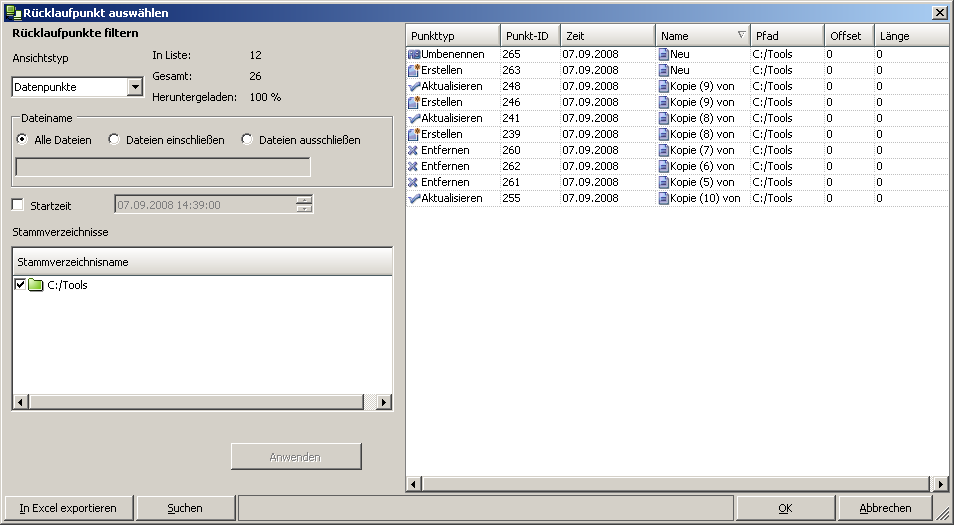Viewport: 954px width, 525px height.
Task: Sort by the Punkttyp column header
Action: click(x=453, y=36)
